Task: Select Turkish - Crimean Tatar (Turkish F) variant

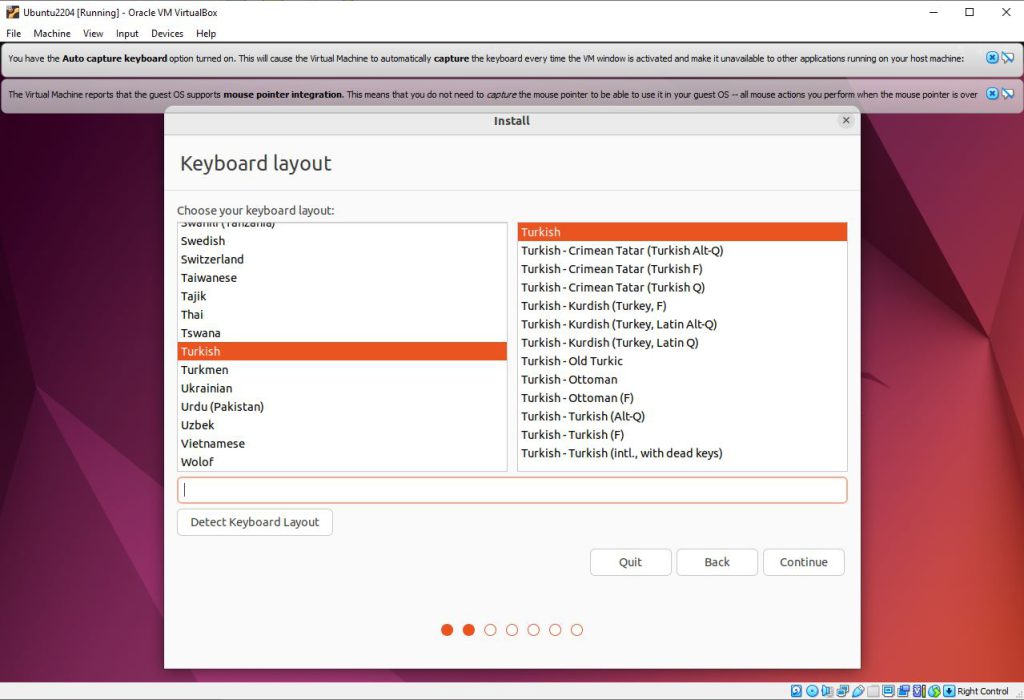Action: tap(682, 268)
